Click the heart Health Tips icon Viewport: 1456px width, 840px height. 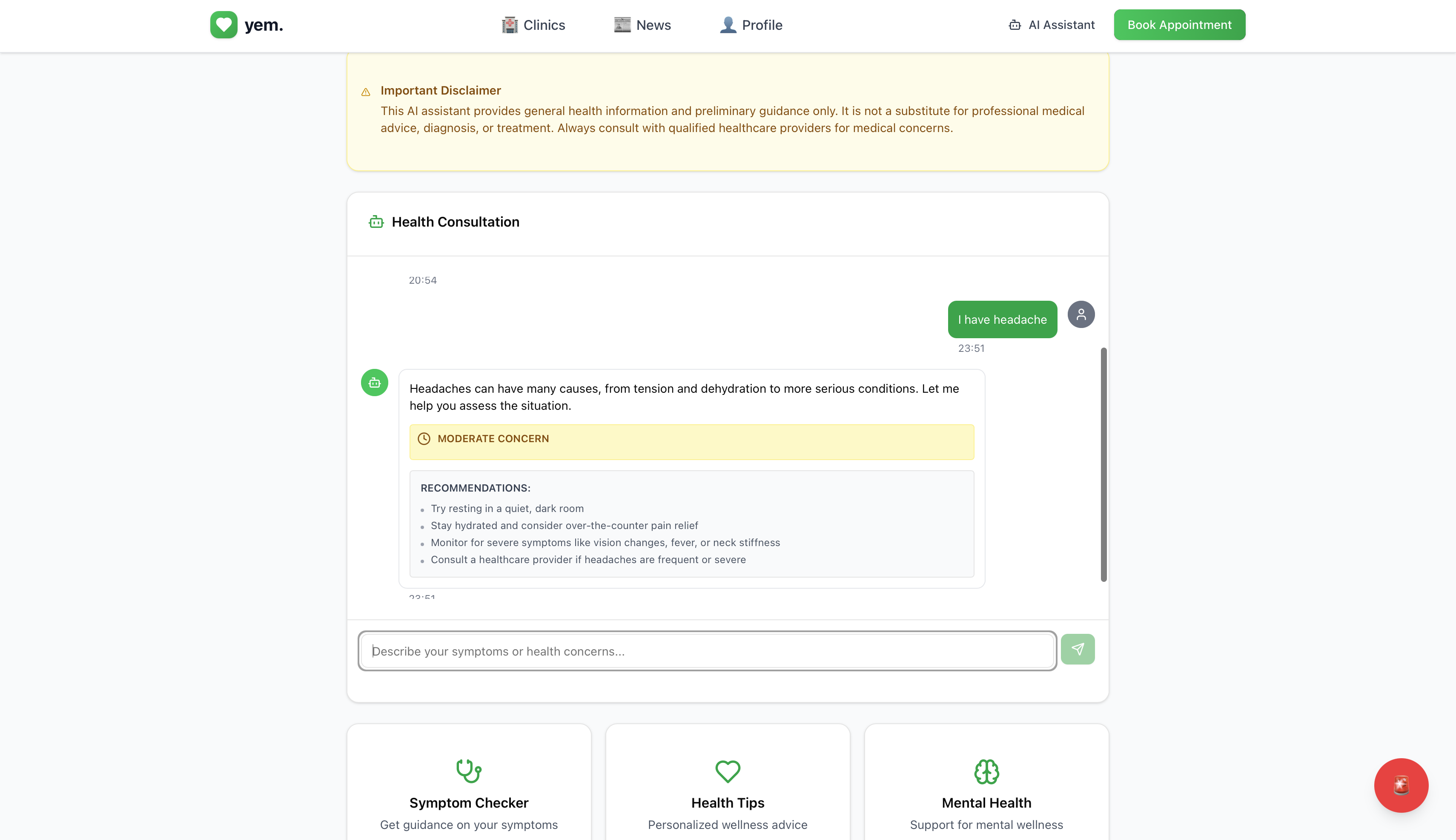[x=727, y=771]
